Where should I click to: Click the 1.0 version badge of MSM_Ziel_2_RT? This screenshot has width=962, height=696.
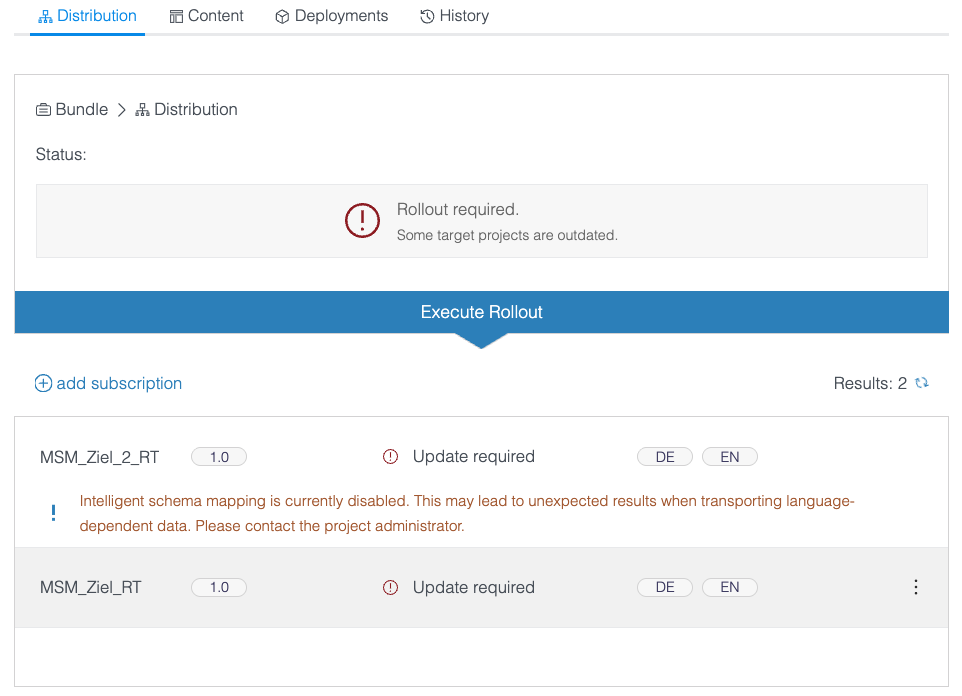pos(219,457)
